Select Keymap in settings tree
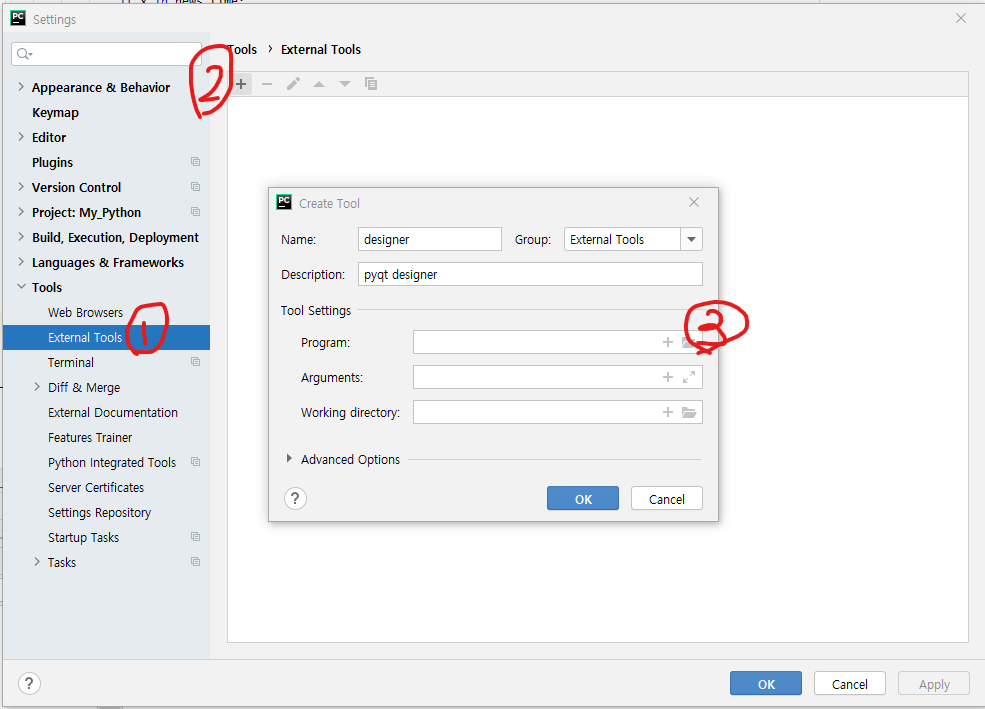The image size is (985, 709). pos(55,112)
